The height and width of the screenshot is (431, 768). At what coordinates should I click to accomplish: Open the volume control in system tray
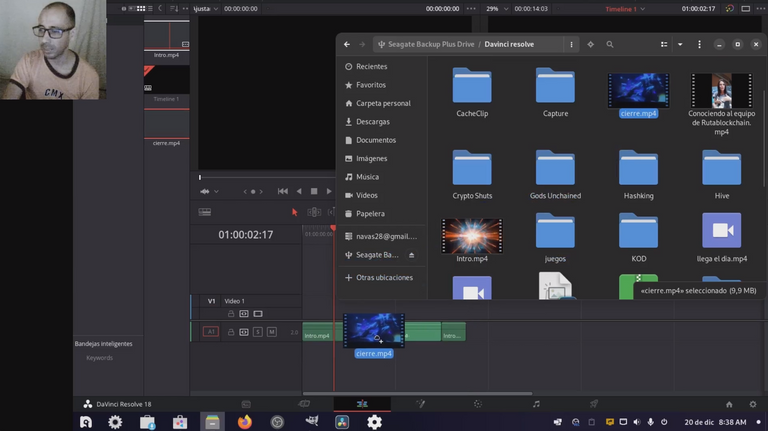[x=637, y=422]
